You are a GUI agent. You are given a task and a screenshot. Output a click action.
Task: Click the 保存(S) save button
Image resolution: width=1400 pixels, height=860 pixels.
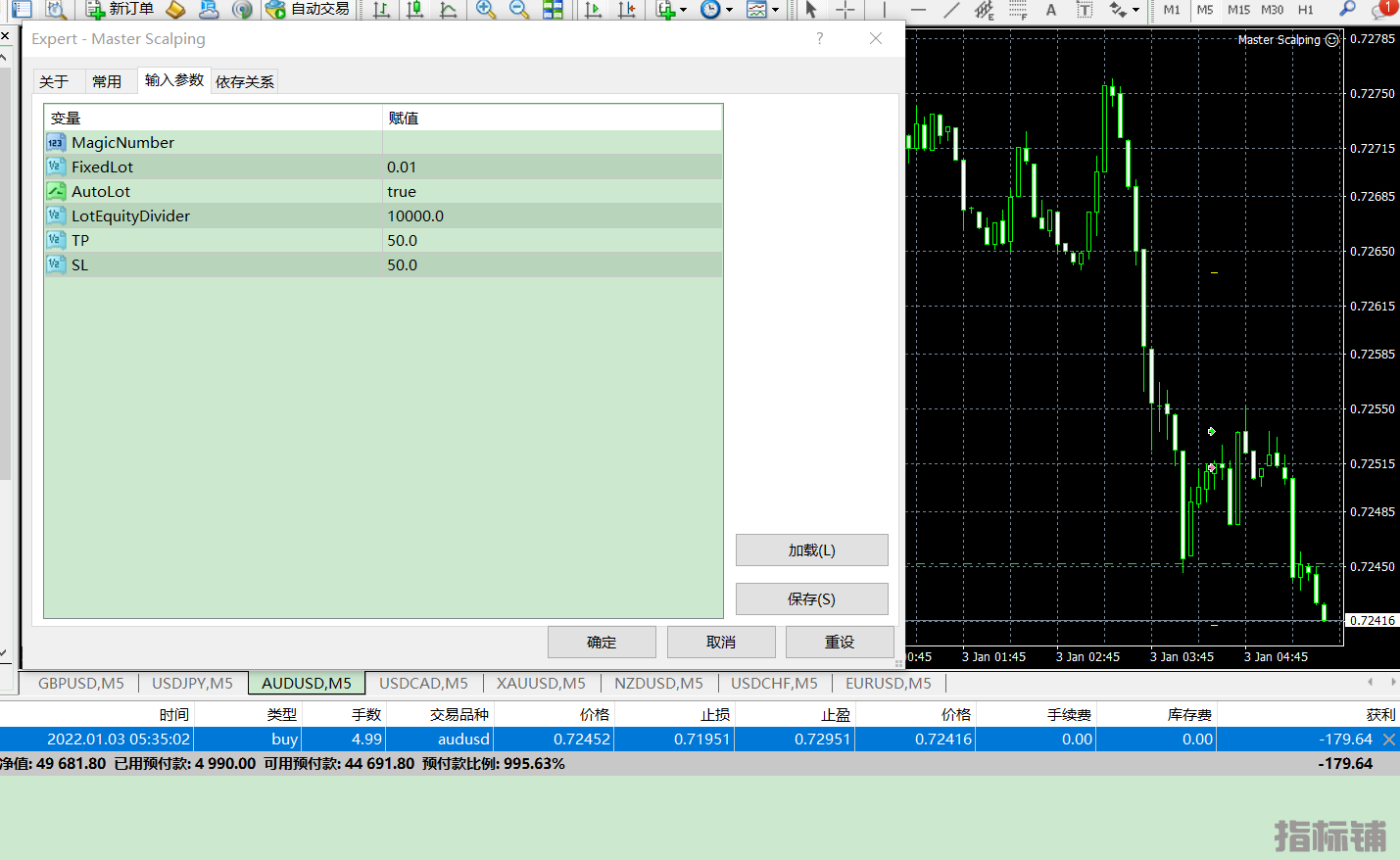pos(812,598)
